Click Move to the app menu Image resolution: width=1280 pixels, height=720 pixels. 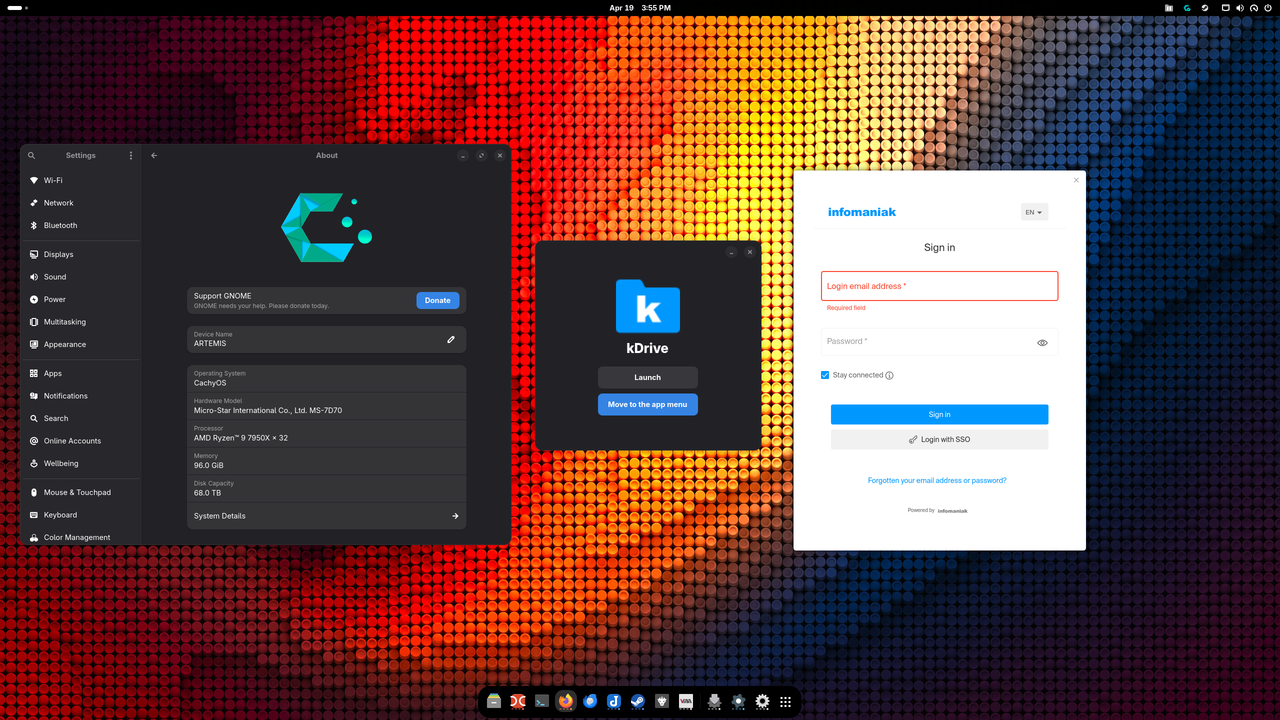648,404
